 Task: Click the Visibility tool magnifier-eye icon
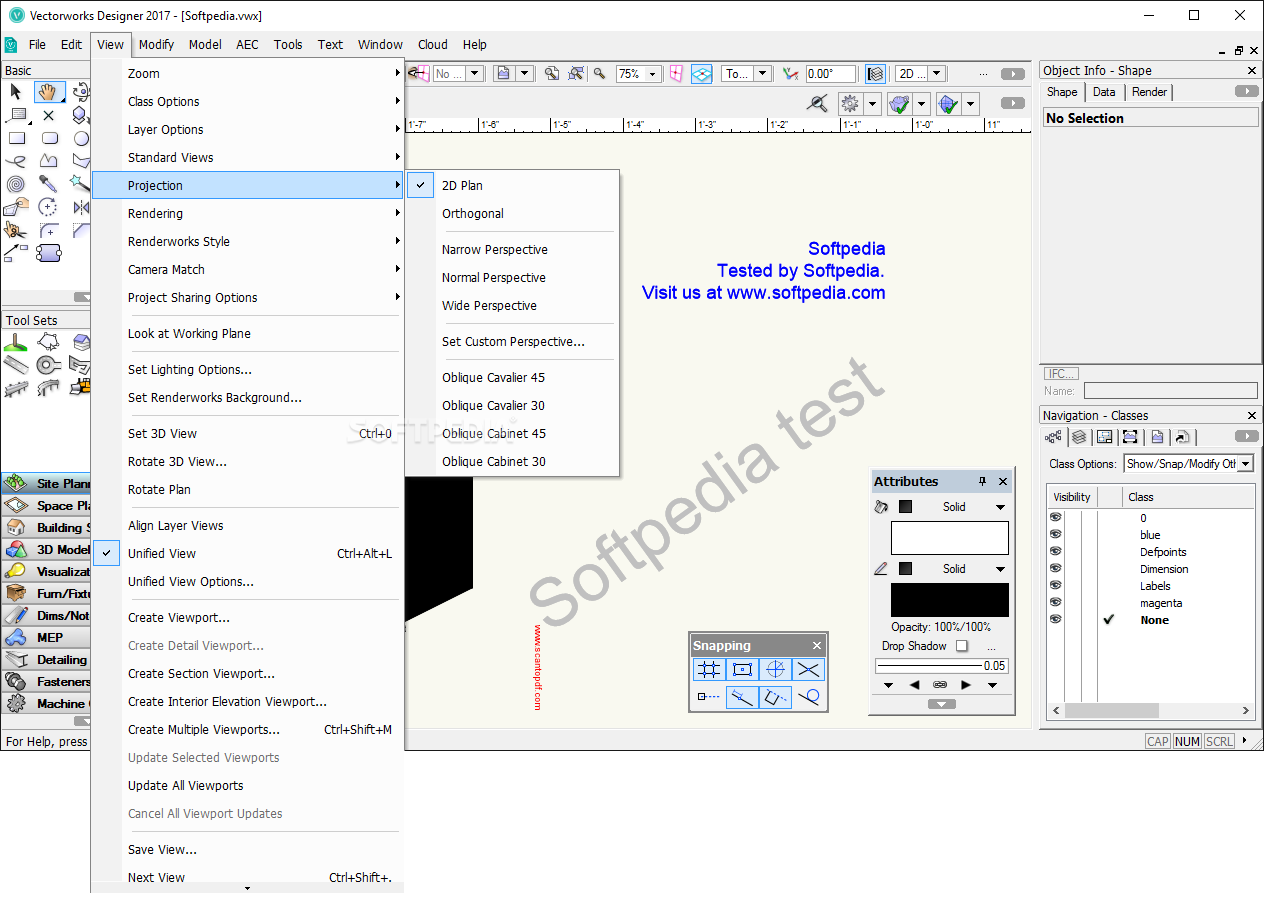pyautogui.click(x=818, y=103)
